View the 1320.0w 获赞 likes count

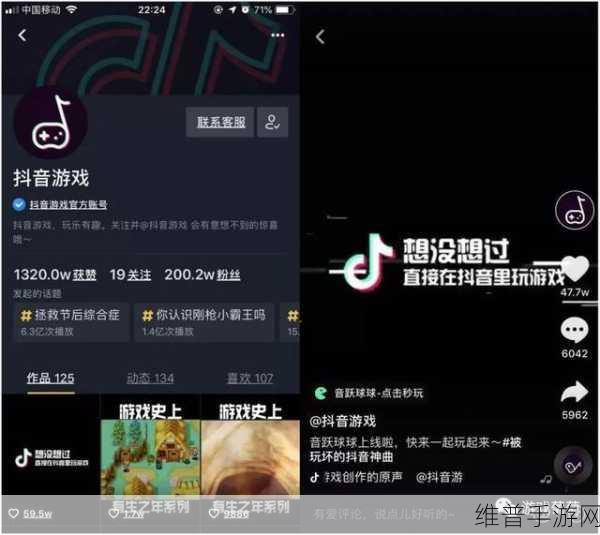tap(55, 274)
